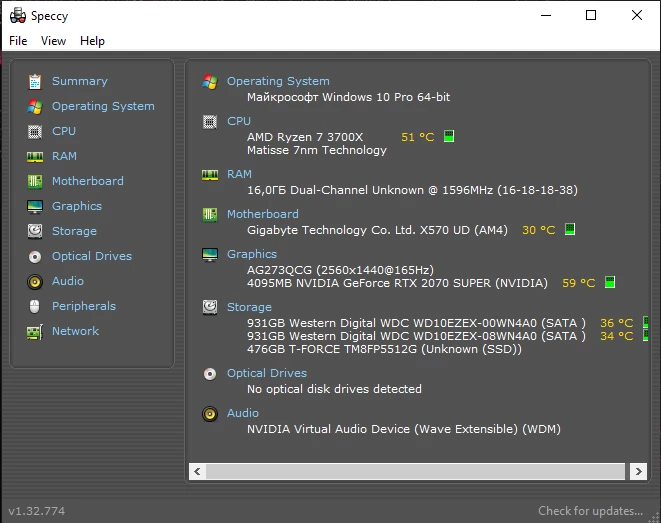661x523 pixels.
Task: Click the WD10EZEX-08WN4A0 drive row
Action: click(x=416, y=336)
